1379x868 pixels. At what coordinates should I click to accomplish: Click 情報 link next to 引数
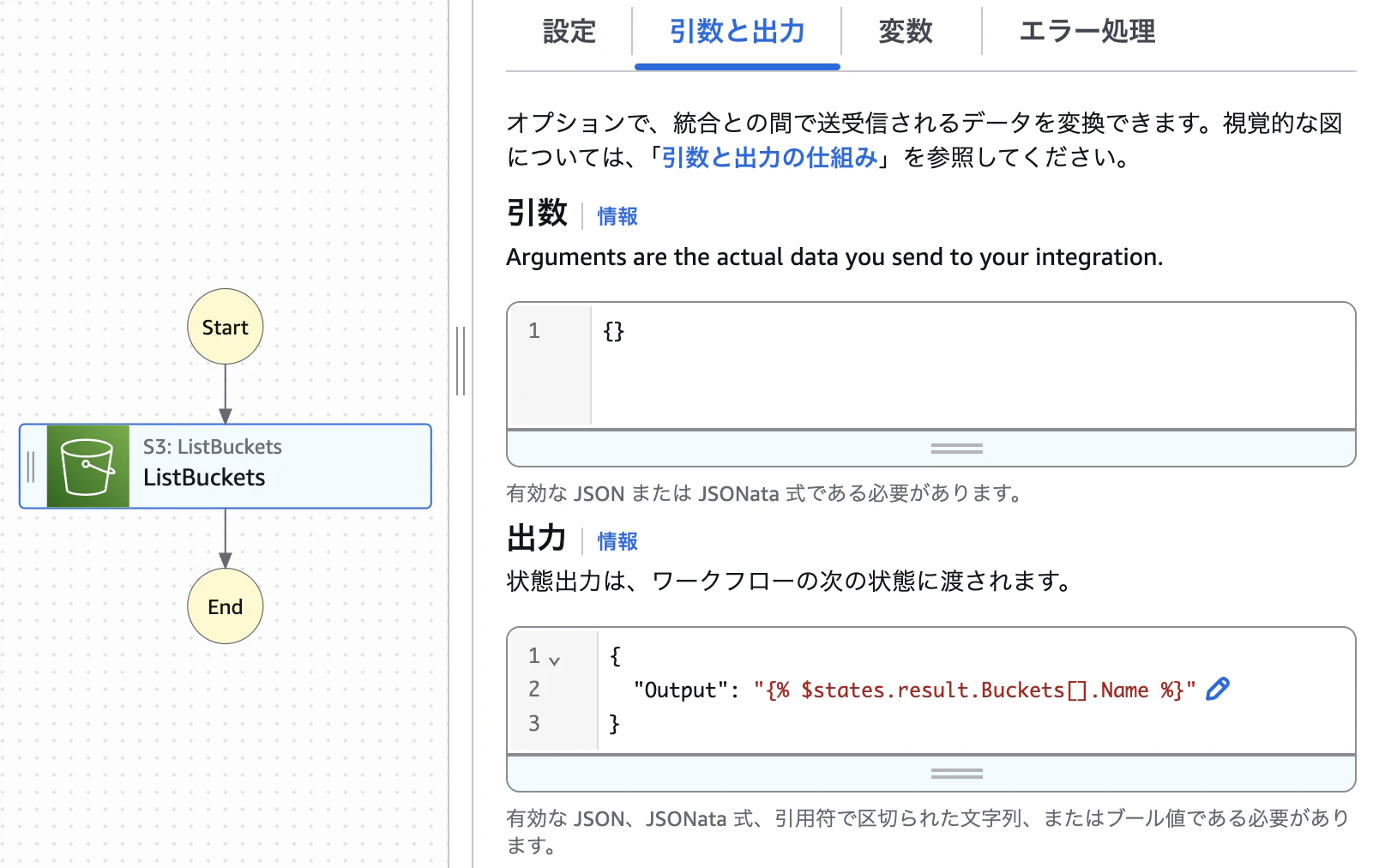click(x=617, y=216)
